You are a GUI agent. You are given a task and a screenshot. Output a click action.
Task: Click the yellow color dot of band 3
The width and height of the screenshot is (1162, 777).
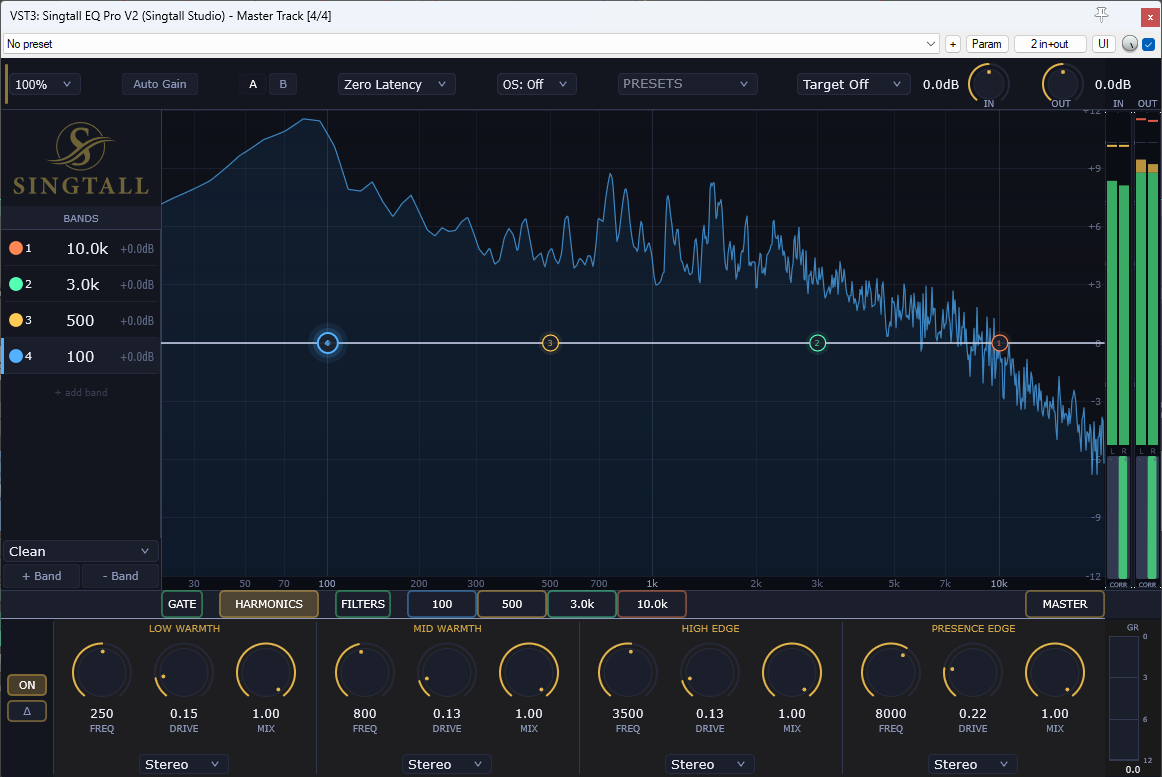[16, 320]
